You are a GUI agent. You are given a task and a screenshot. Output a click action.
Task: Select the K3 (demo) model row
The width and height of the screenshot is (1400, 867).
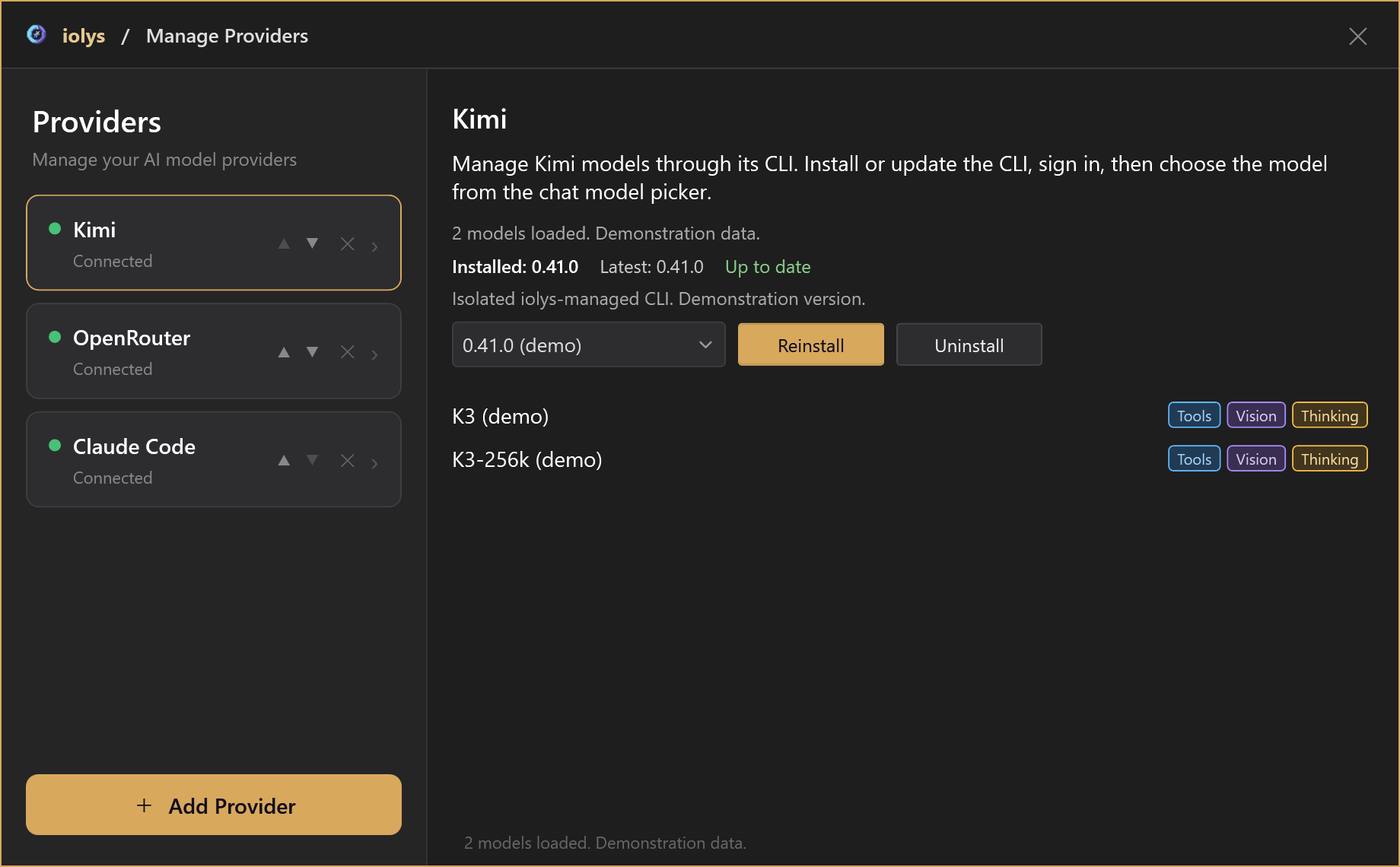click(910, 416)
